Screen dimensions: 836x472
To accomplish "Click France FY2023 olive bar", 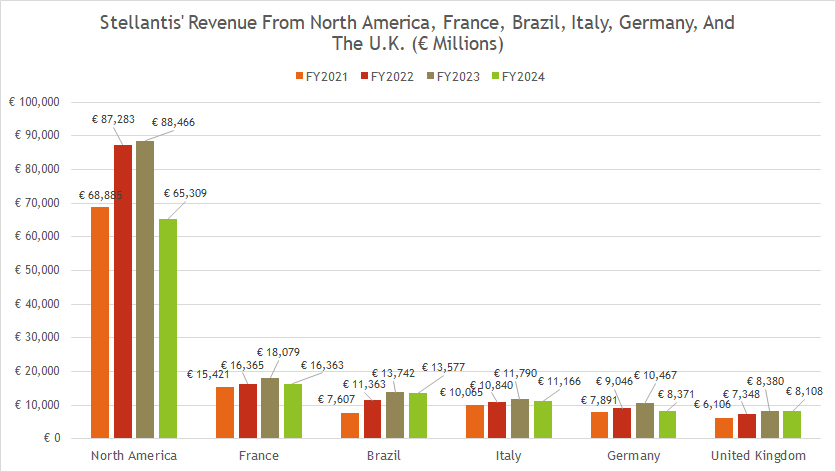I will [270, 408].
